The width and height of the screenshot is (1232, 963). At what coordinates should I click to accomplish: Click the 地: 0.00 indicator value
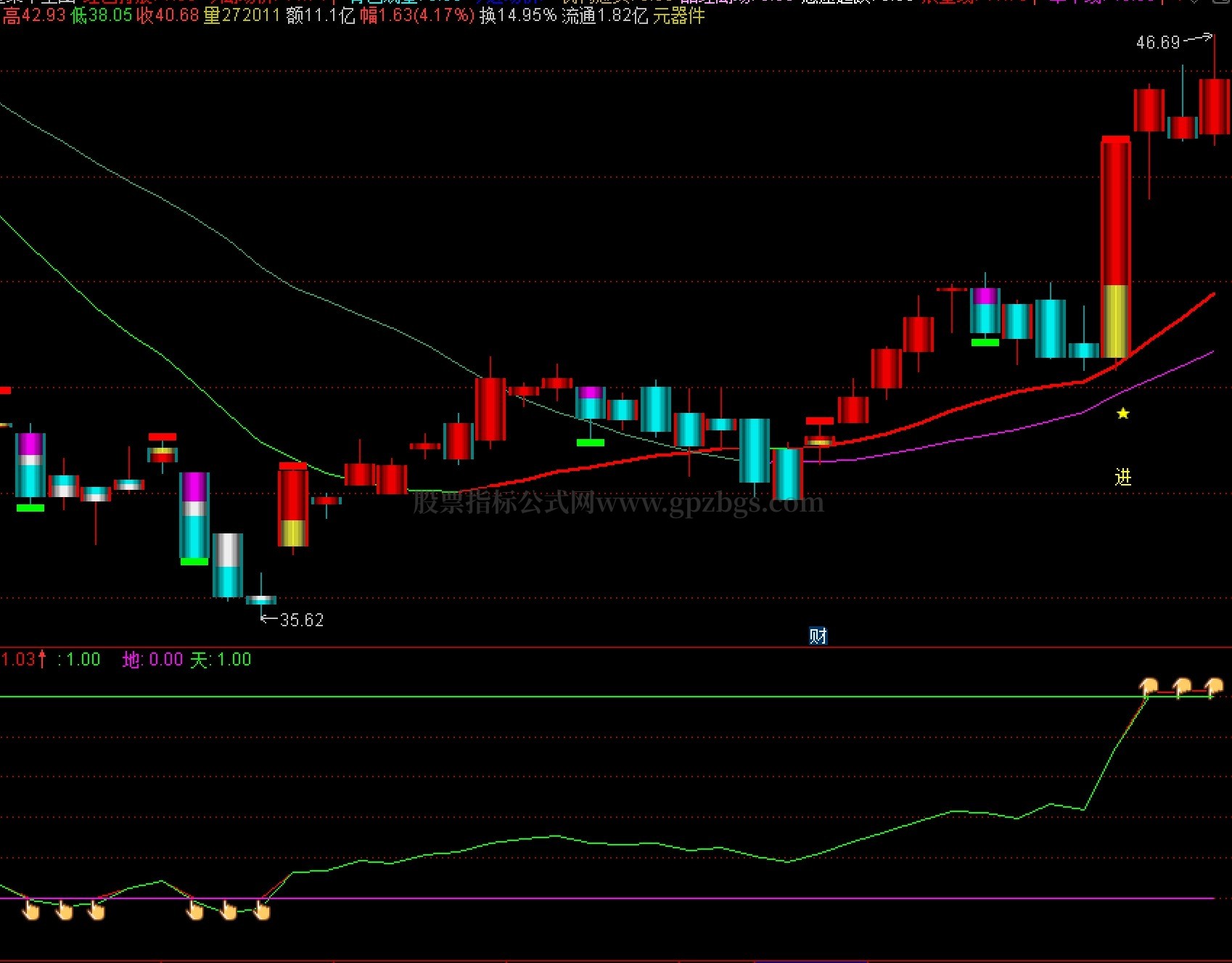click(x=152, y=660)
